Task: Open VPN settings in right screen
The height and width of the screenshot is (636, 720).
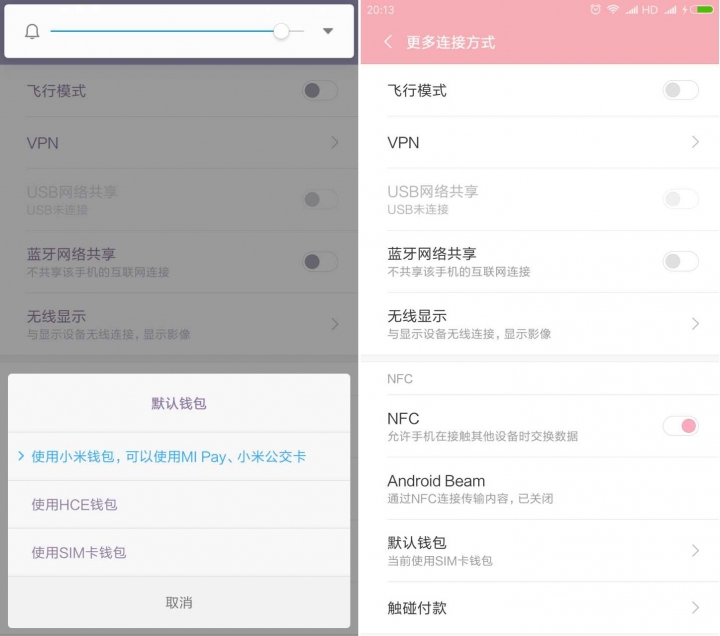Action: [540, 142]
